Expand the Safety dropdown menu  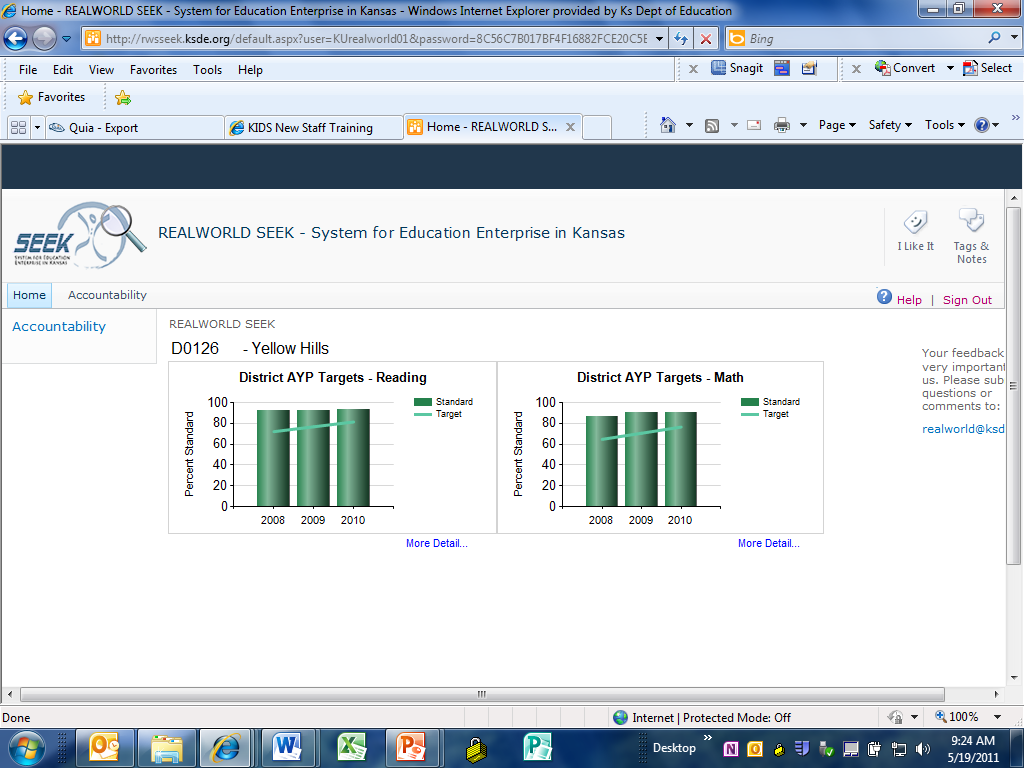890,125
